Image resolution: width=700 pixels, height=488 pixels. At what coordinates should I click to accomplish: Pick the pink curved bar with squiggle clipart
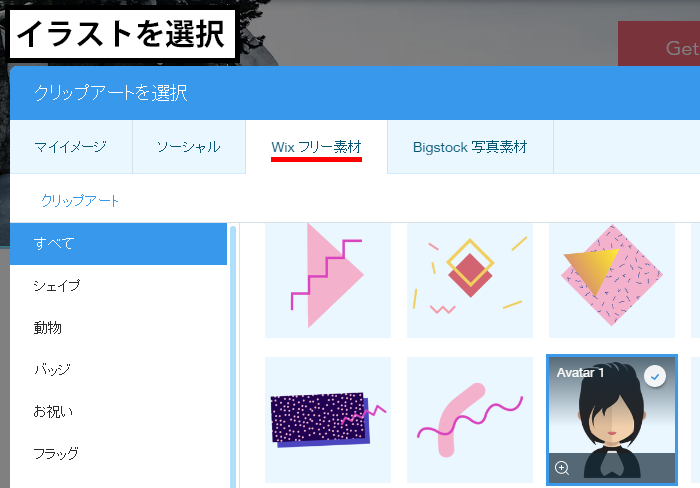470,420
